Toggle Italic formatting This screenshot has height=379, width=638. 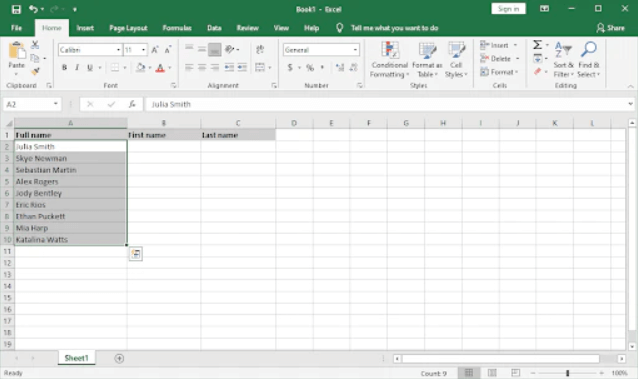(77, 68)
